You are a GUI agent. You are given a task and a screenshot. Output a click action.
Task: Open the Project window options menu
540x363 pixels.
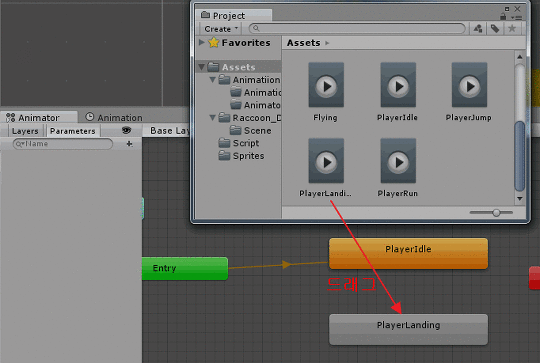516,17
